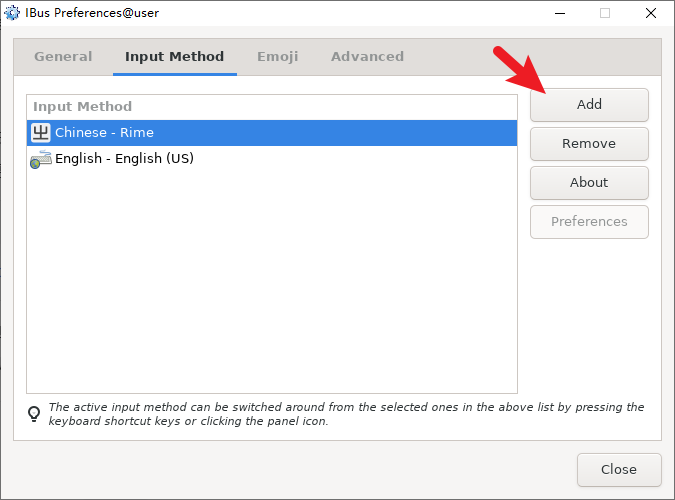Screen dimensions: 675x500
Task: Click the keyboard icon beside English (US)
Action: coord(41,159)
